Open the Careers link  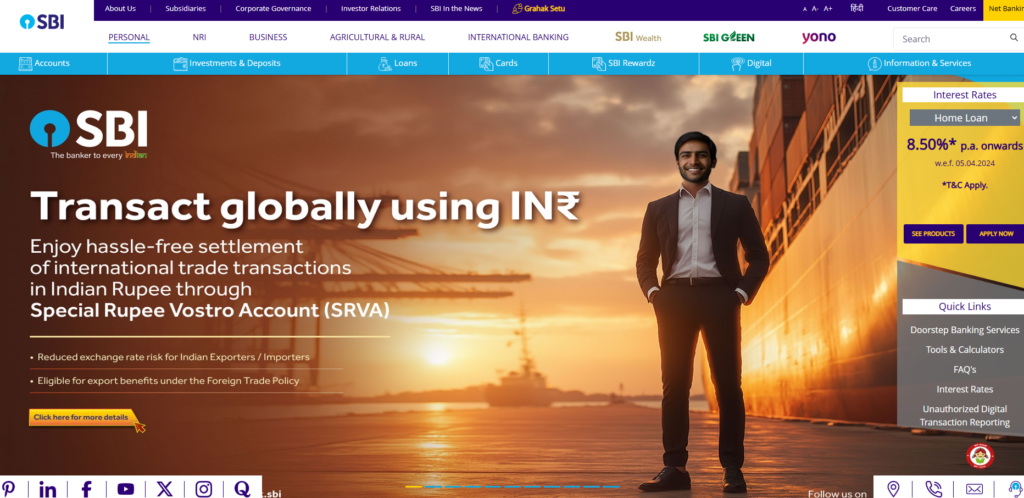[x=963, y=8]
